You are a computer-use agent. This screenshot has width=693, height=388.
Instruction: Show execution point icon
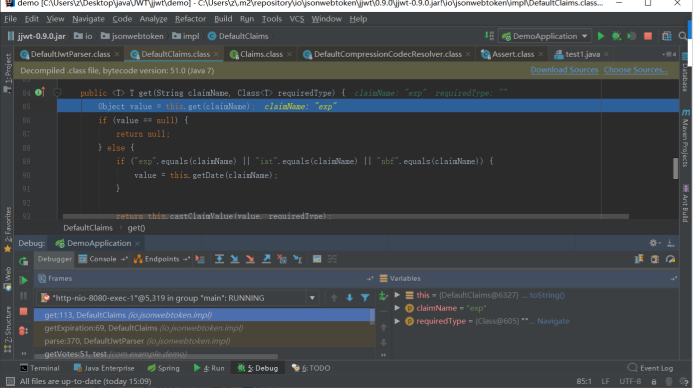[200, 259]
